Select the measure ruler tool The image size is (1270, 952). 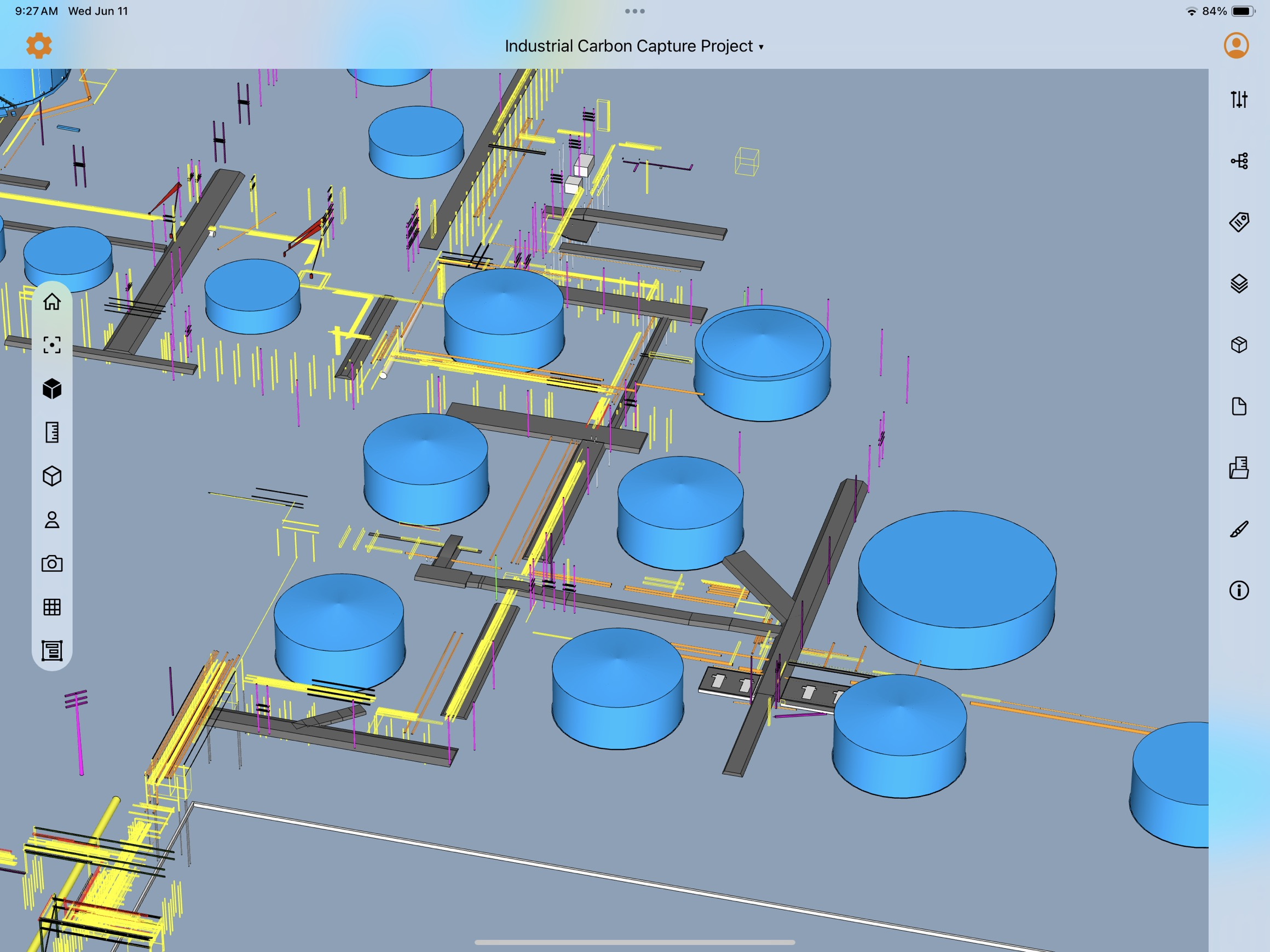click(52, 432)
